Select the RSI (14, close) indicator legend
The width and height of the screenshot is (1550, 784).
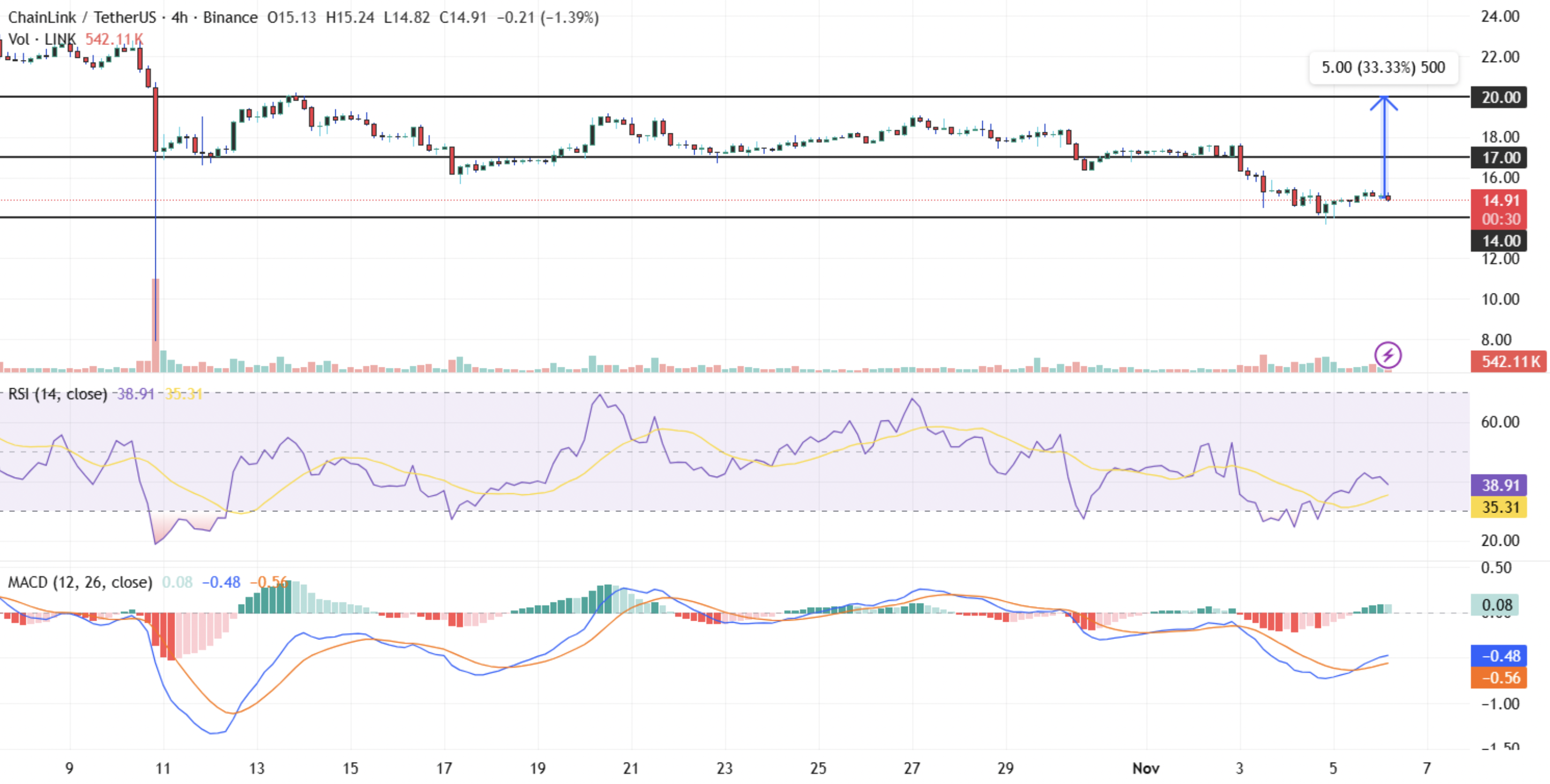tap(57, 394)
